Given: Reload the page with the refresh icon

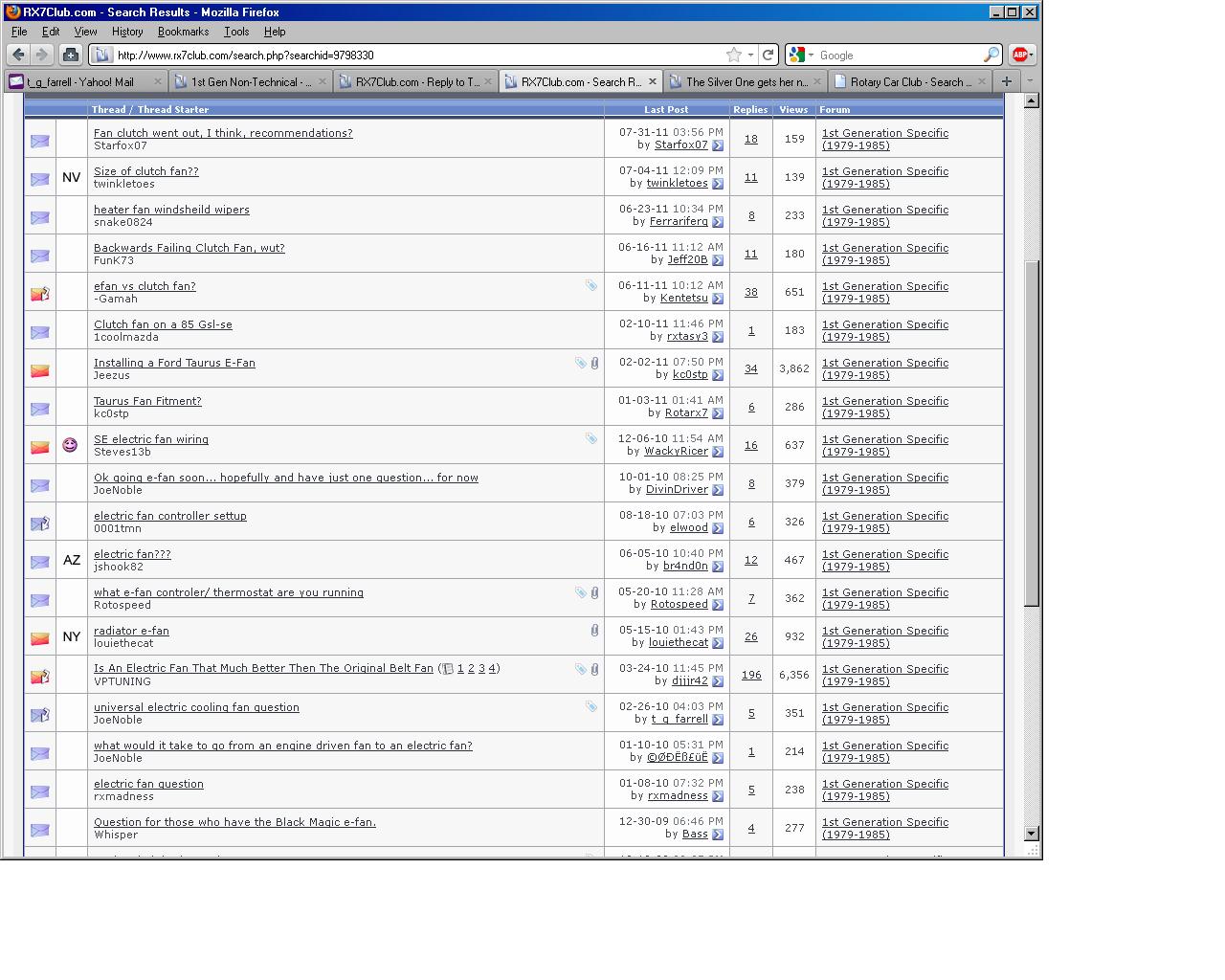Looking at the screenshot, I should (x=768, y=55).
